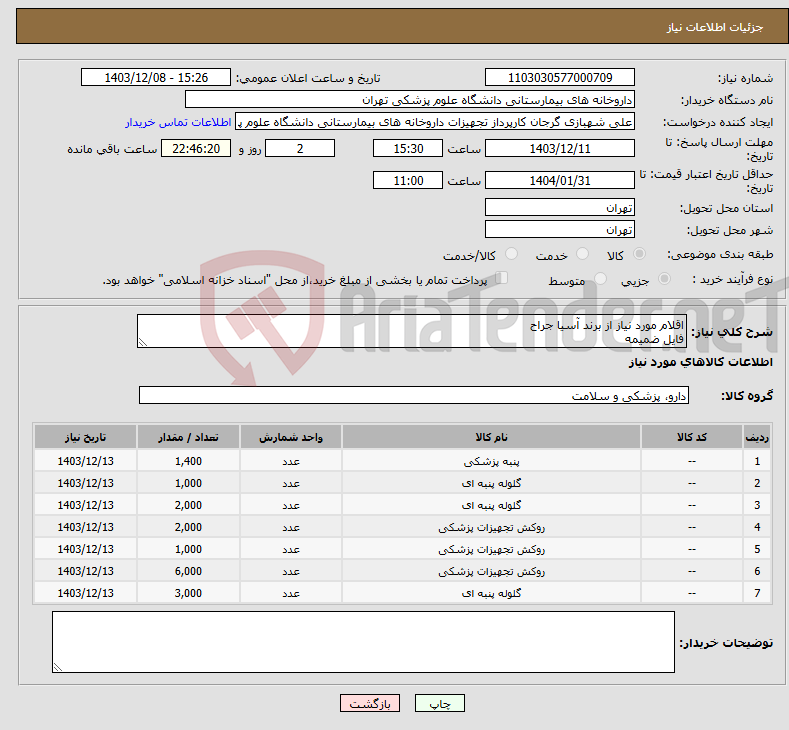The image size is (789, 730).
Task: Click the date 1403/12/13 in row 1
Action: (x=86, y=461)
